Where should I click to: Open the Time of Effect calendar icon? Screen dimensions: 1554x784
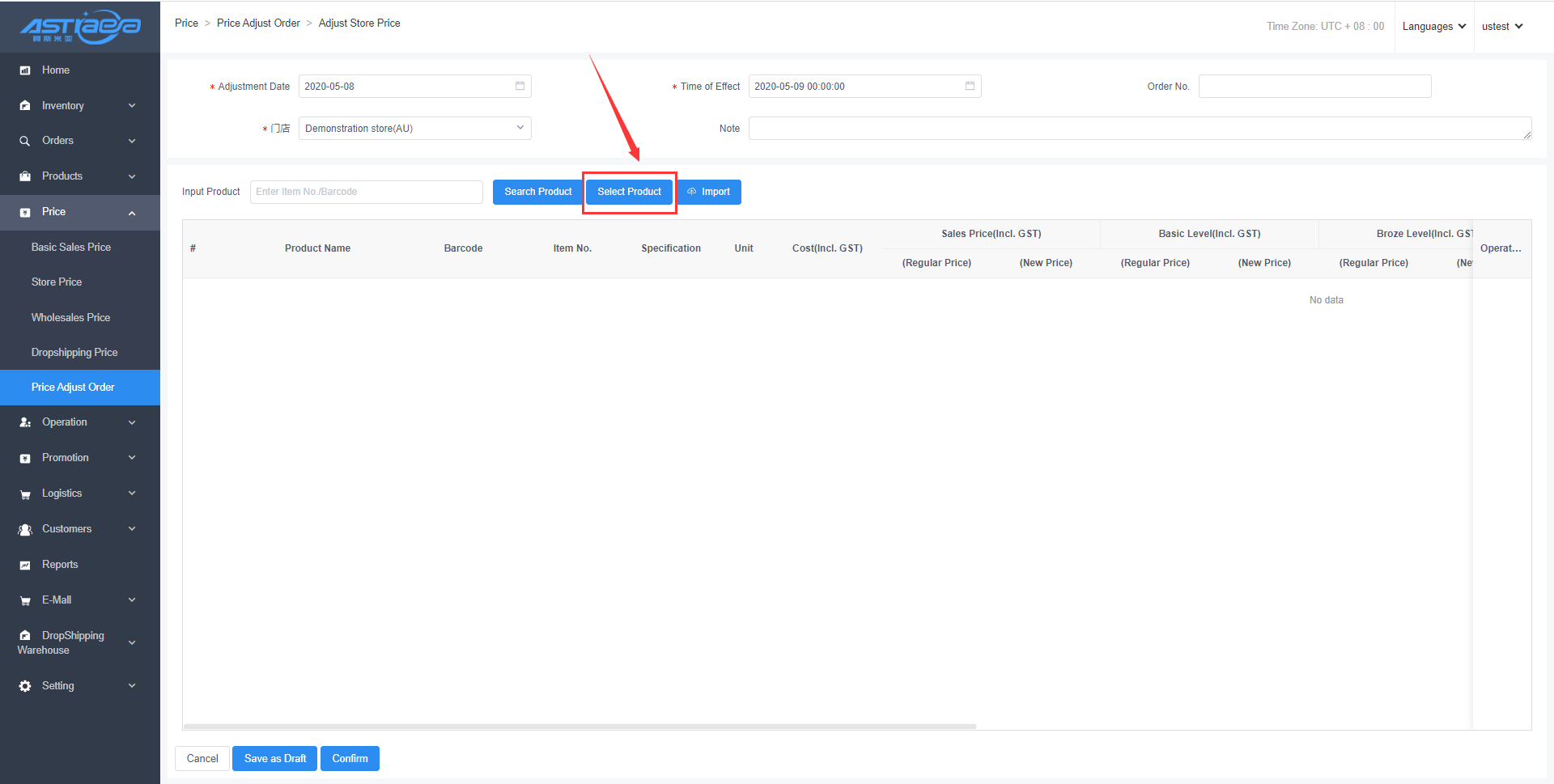970,86
